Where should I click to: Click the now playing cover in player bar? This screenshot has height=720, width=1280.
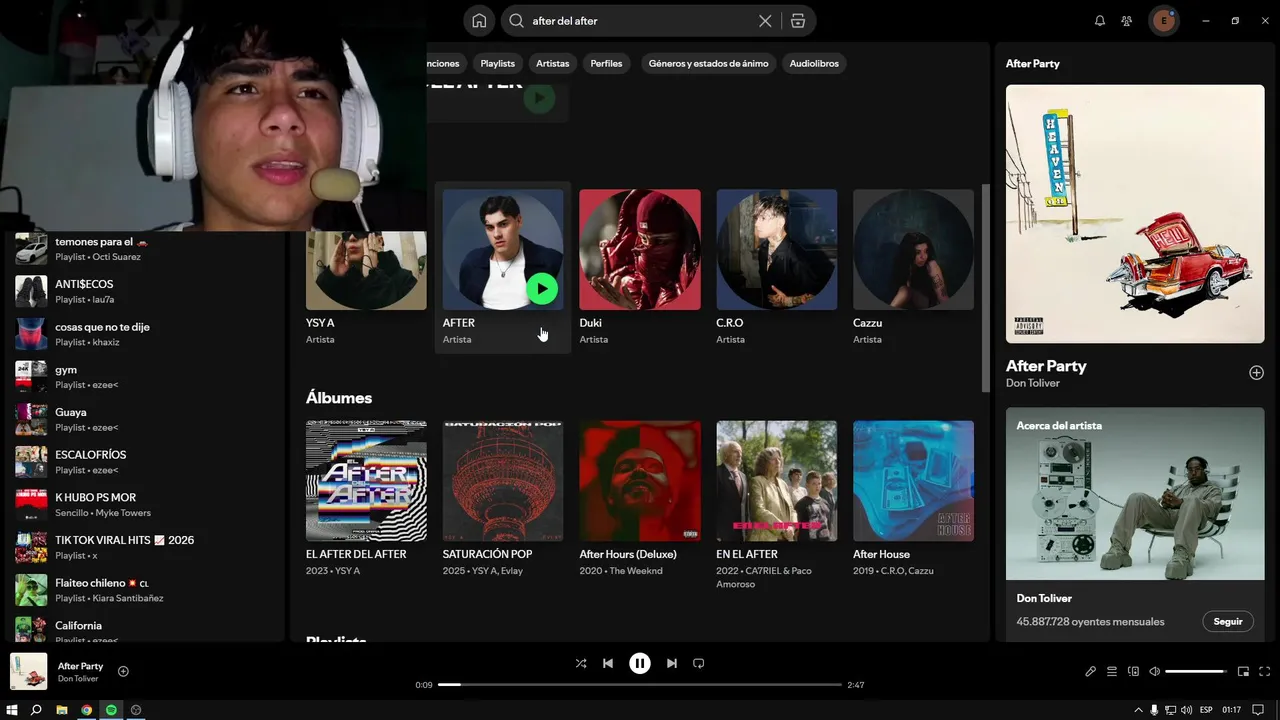29,671
